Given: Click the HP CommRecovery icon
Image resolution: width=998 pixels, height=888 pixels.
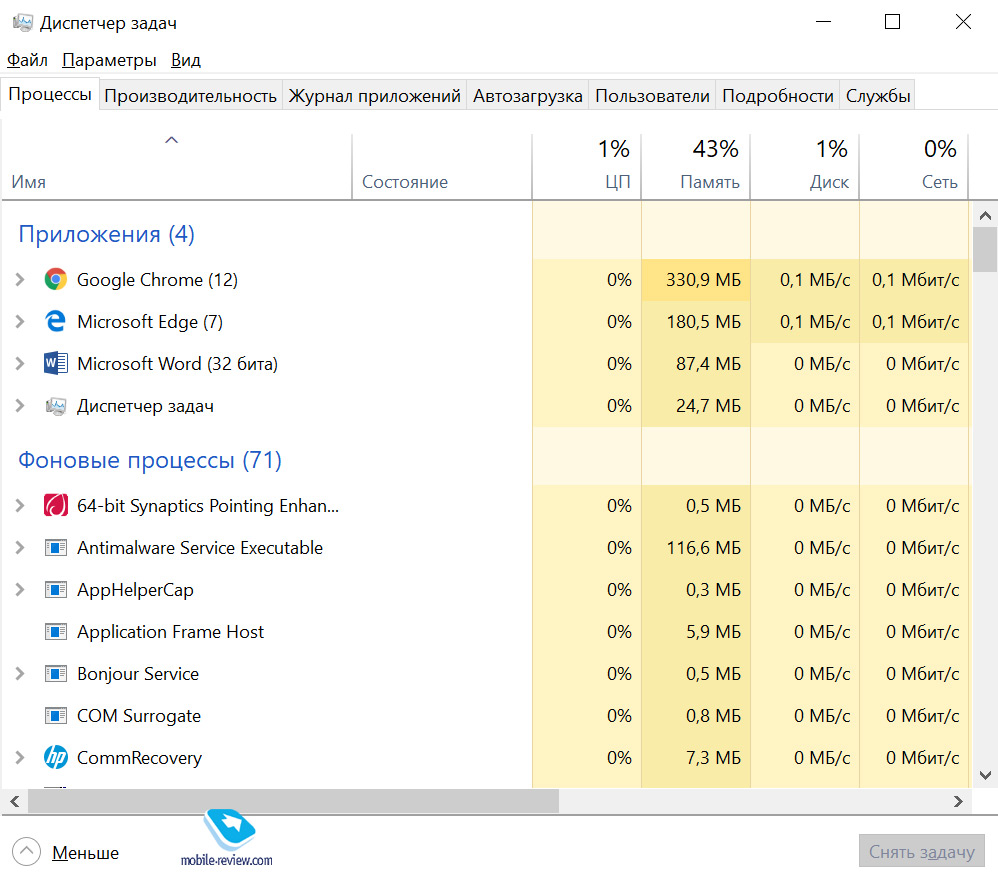Looking at the screenshot, I should tap(55, 758).
